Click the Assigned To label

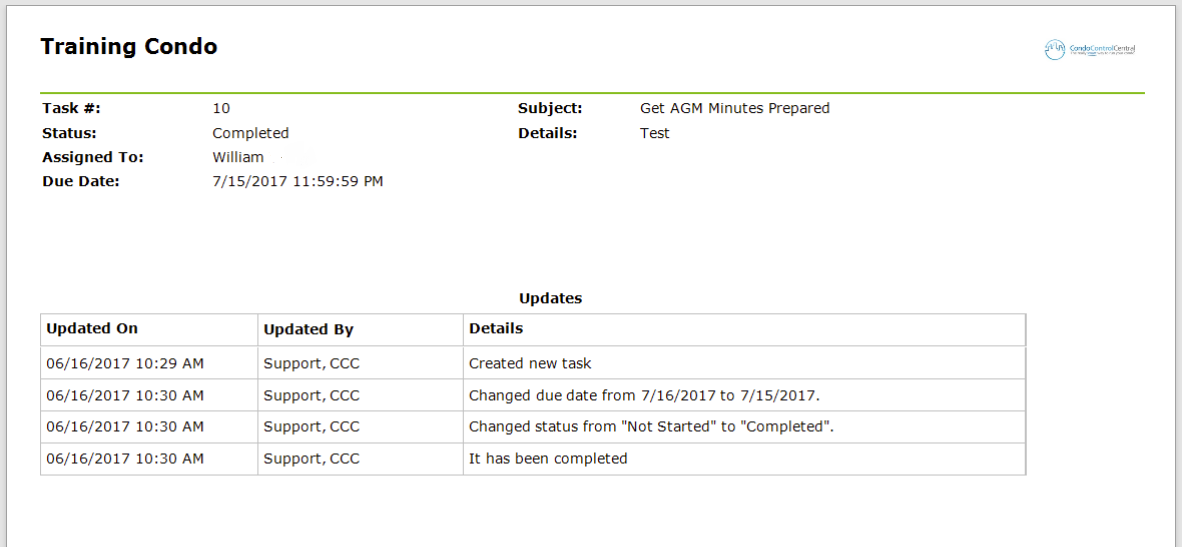93,157
